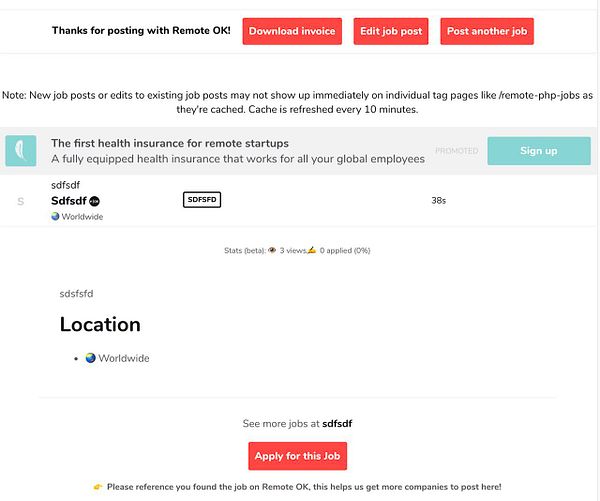Click the sdfsdf company name above job title

(67, 185)
